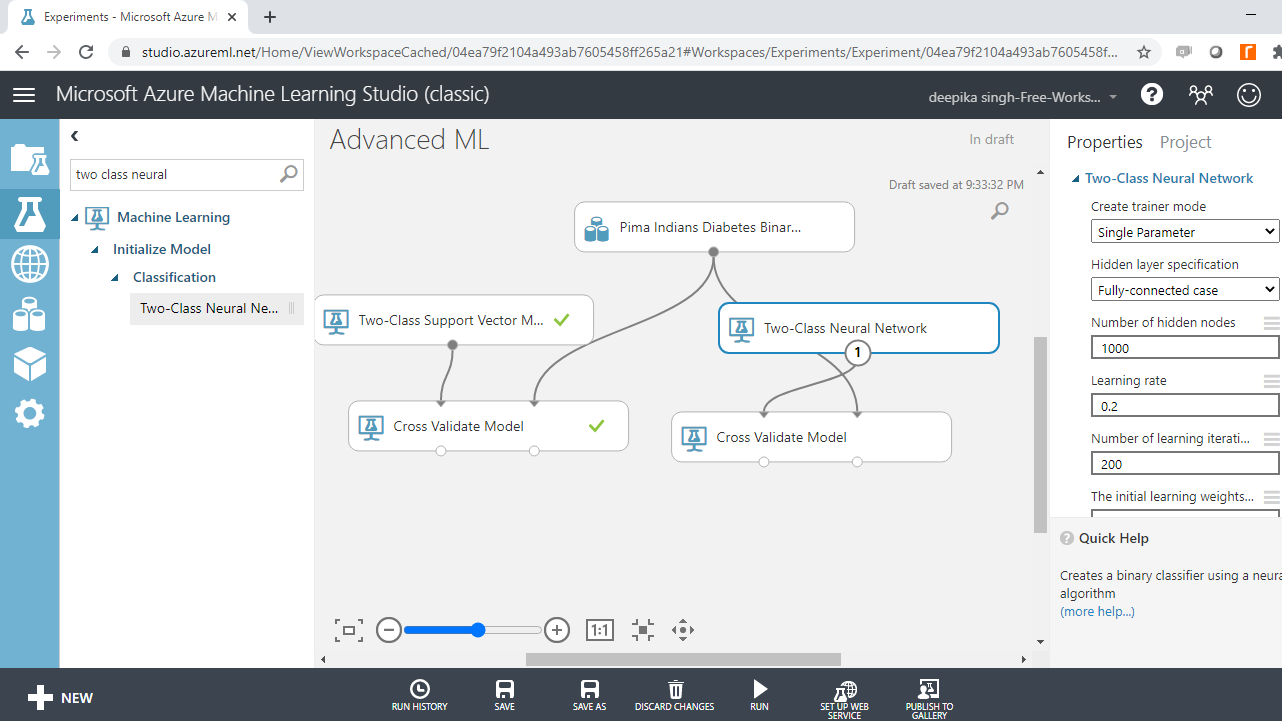
Task: Collapse the Initialize Model tree node
Action: tap(95, 250)
